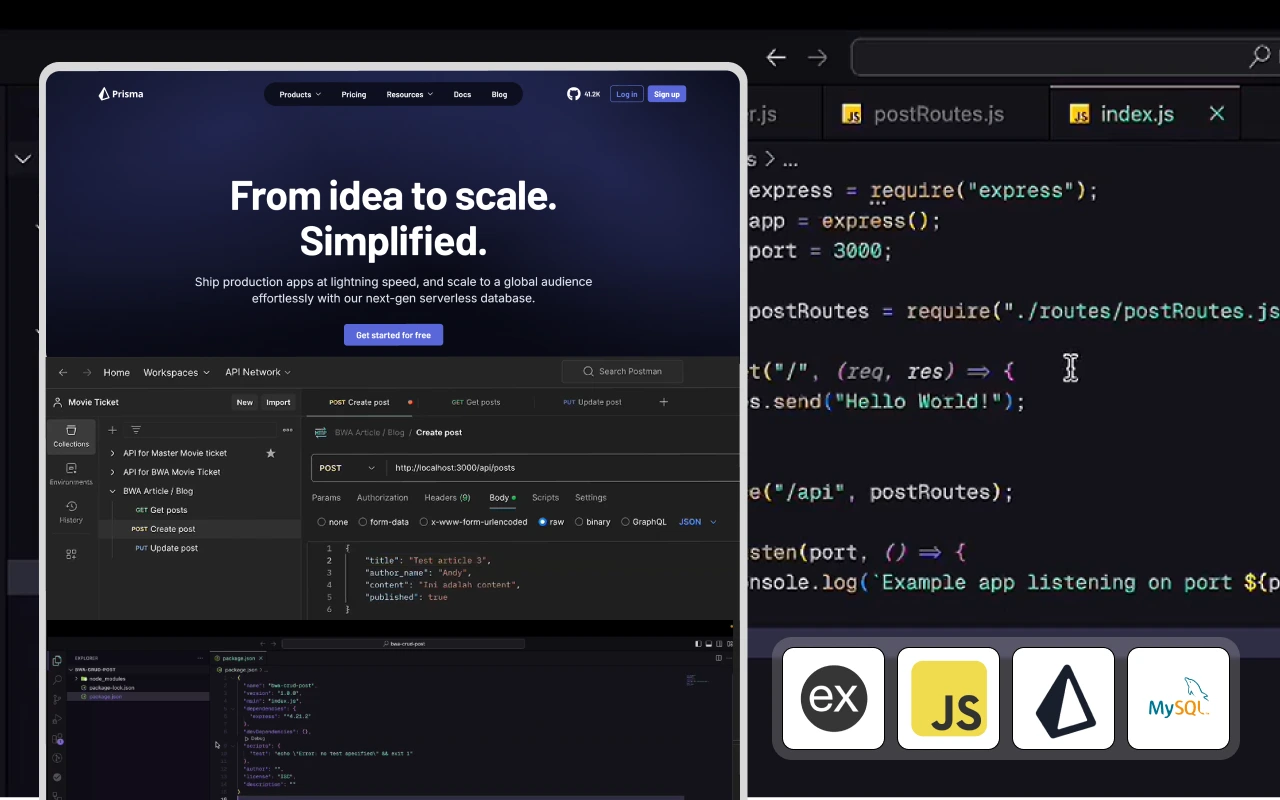Open Source Control icon in small VS Code window
Viewport: 1280px width, 800px height.
coord(57,699)
